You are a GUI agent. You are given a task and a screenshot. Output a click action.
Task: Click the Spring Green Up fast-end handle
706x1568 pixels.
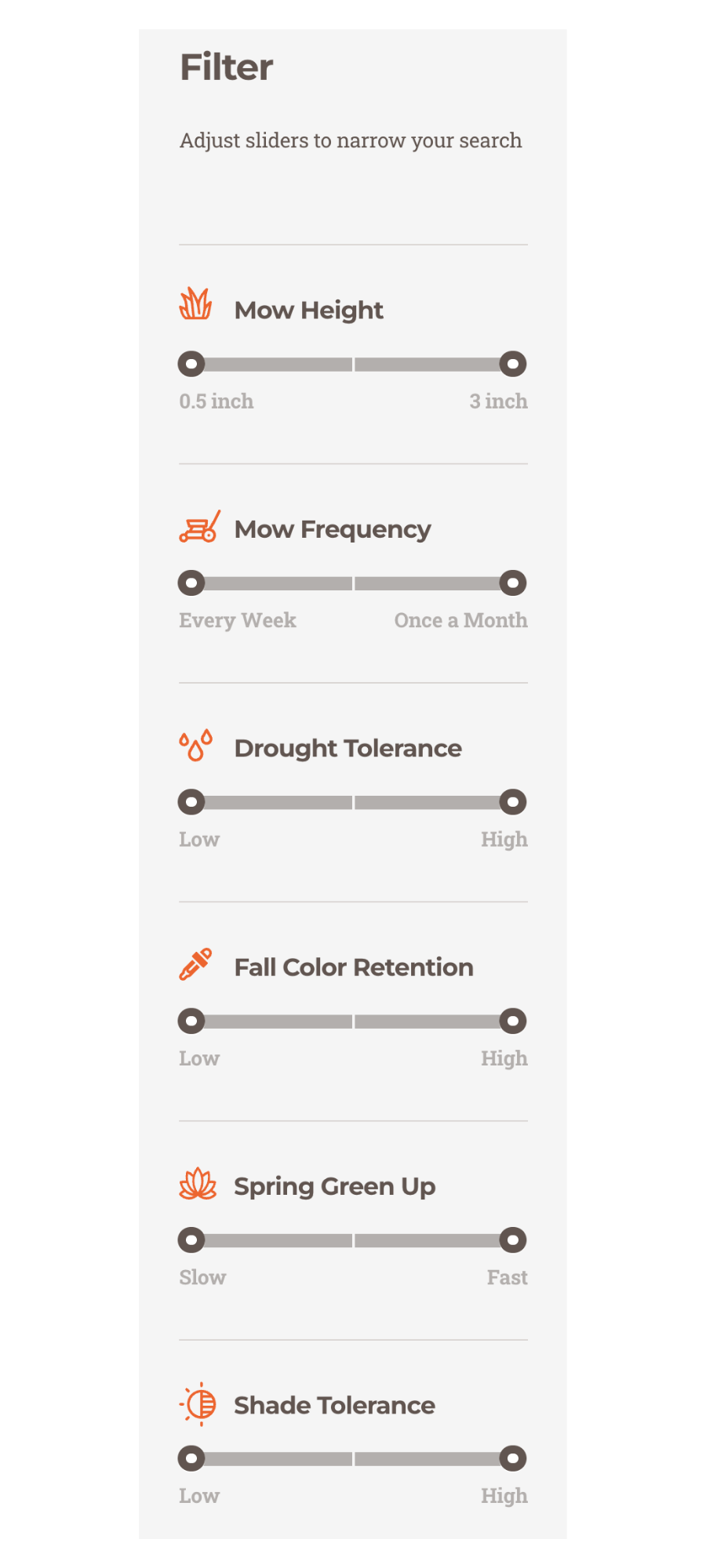pos(513,1240)
